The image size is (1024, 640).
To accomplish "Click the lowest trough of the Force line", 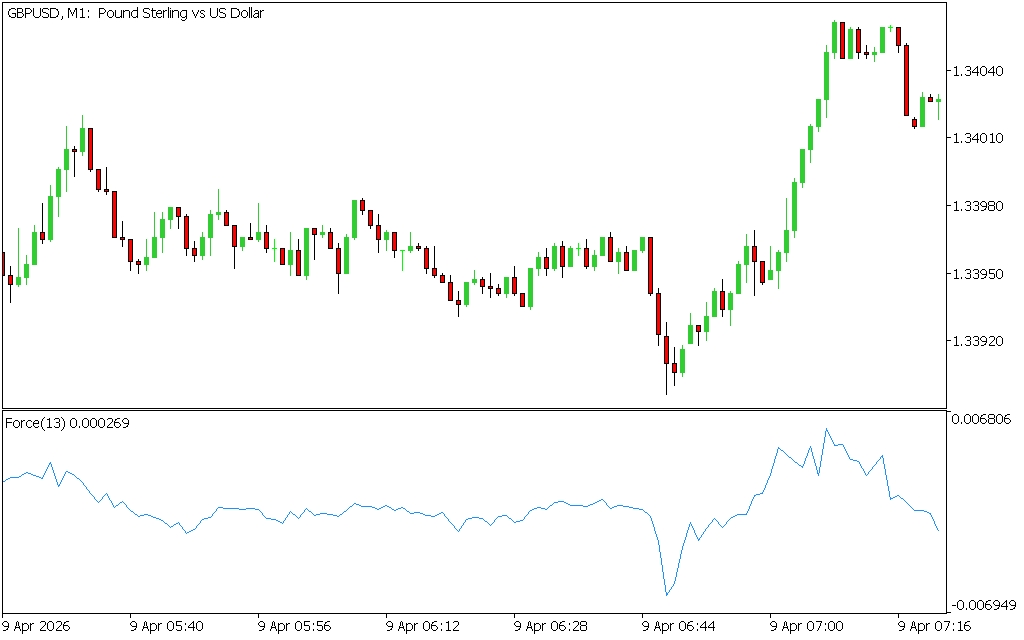I will [x=666, y=595].
